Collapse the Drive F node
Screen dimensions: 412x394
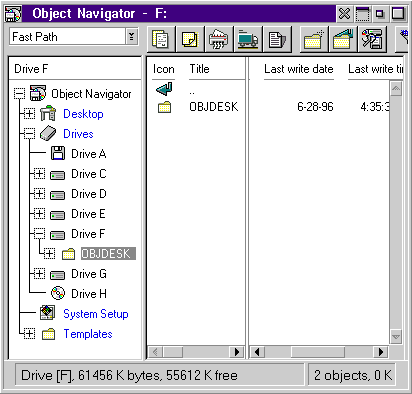click(x=39, y=233)
